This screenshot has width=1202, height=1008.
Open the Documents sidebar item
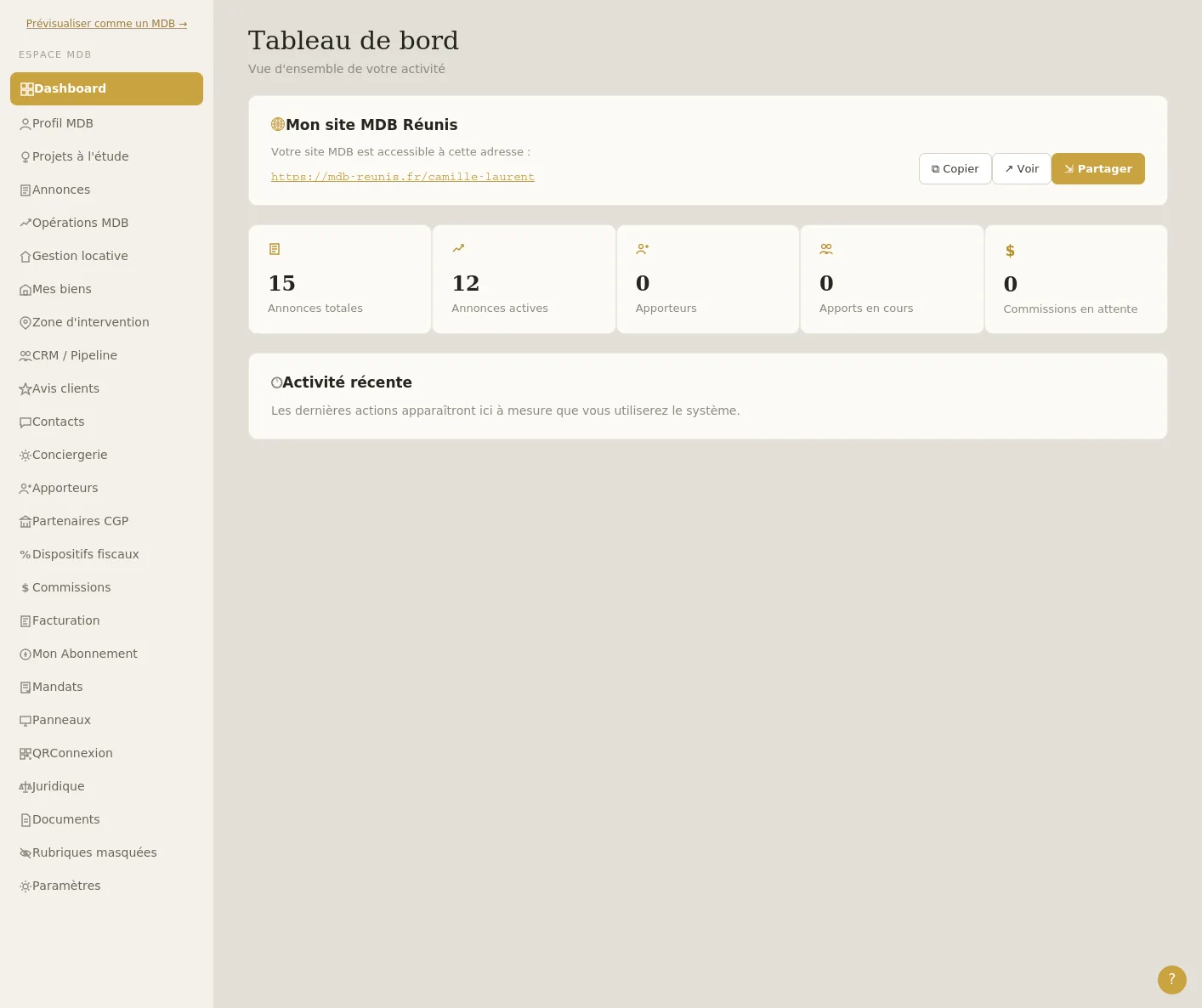pyautogui.click(x=106, y=819)
